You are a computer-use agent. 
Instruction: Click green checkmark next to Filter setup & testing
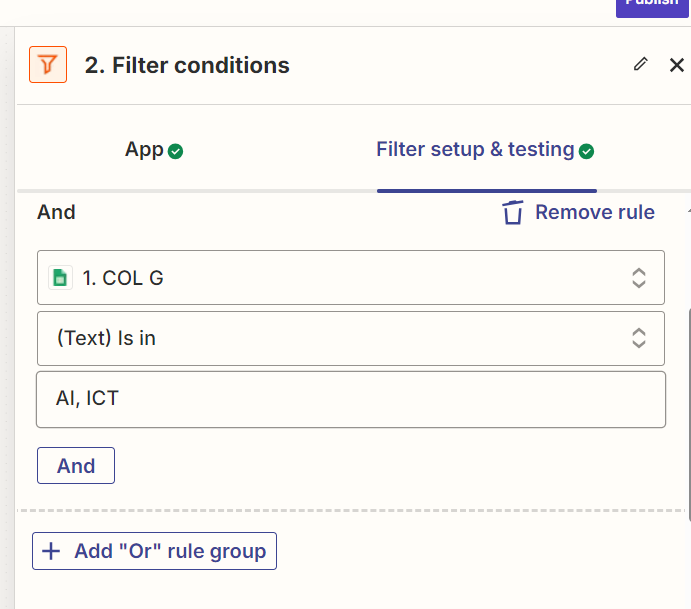click(586, 151)
